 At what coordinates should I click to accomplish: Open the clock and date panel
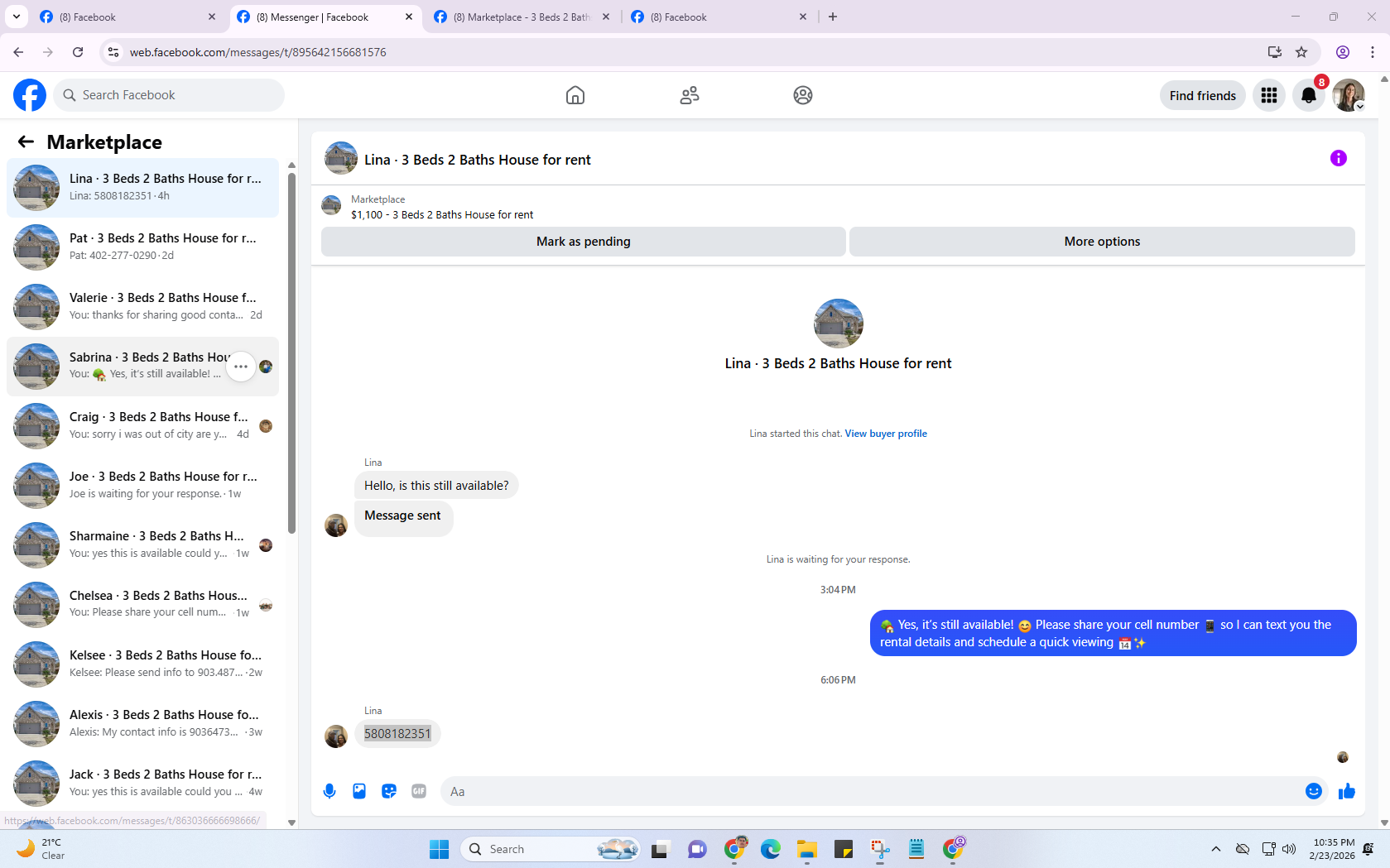(1332, 849)
